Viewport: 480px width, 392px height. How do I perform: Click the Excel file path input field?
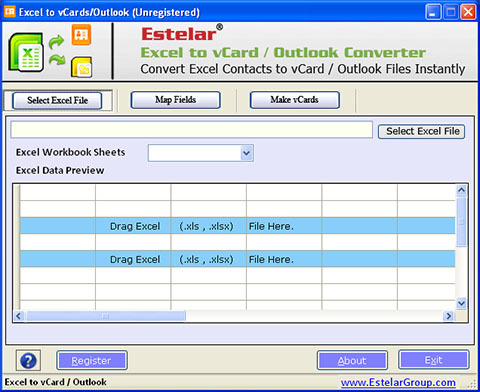coord(191,130)
